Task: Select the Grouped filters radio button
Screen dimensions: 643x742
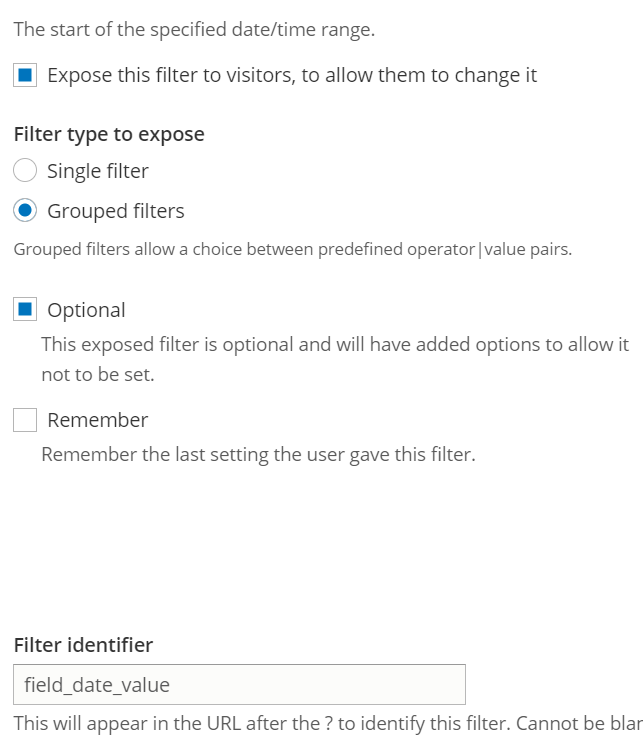Action: 25,211
